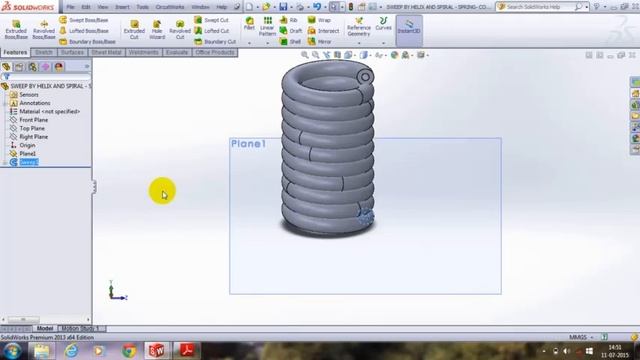Open the View menu

[x=103, y=7]
